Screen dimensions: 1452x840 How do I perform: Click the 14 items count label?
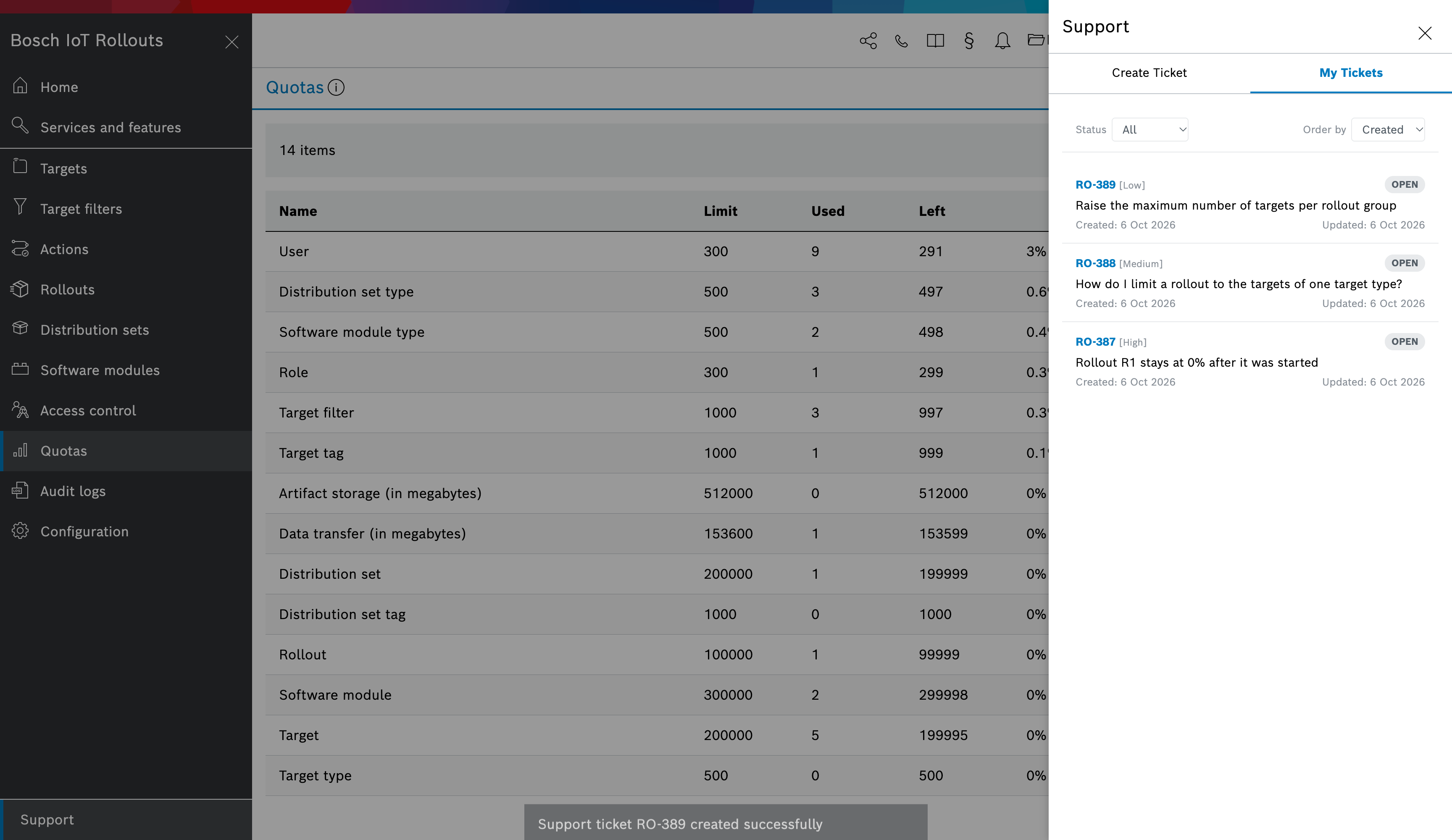(x=307, y=150)
